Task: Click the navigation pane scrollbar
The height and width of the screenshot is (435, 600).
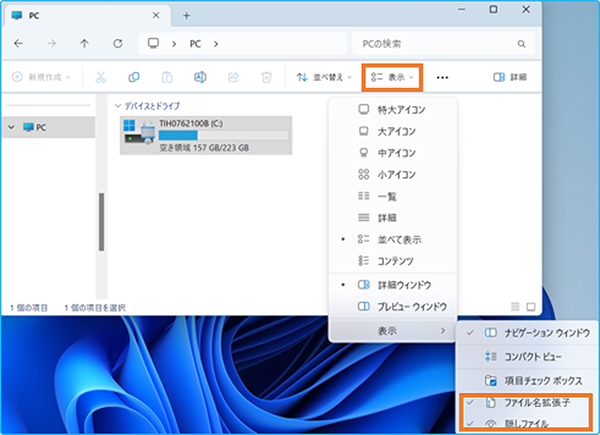Action: (101, 222)
